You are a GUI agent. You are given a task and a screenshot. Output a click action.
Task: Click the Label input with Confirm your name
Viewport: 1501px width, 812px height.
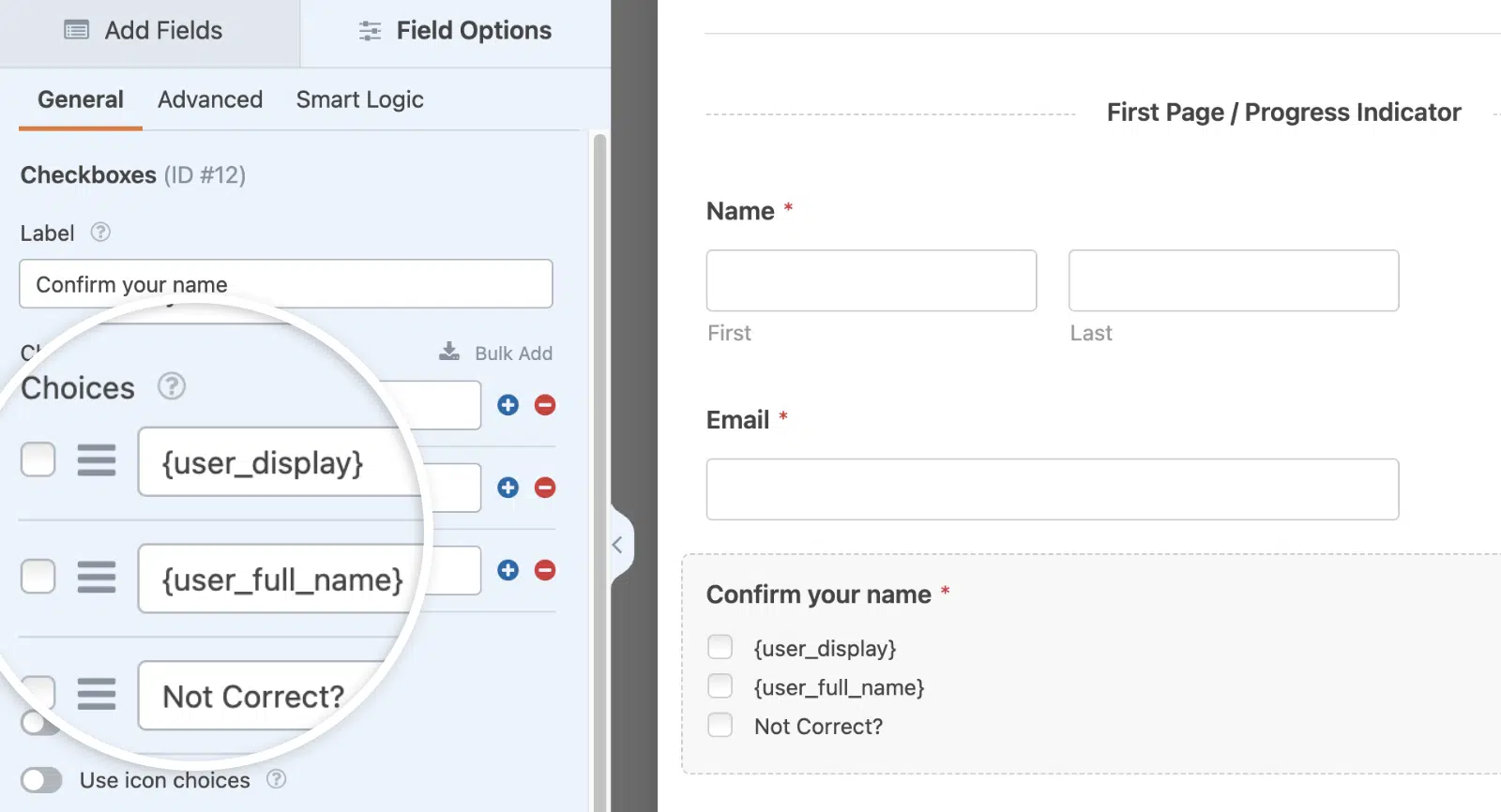(286, 284)
